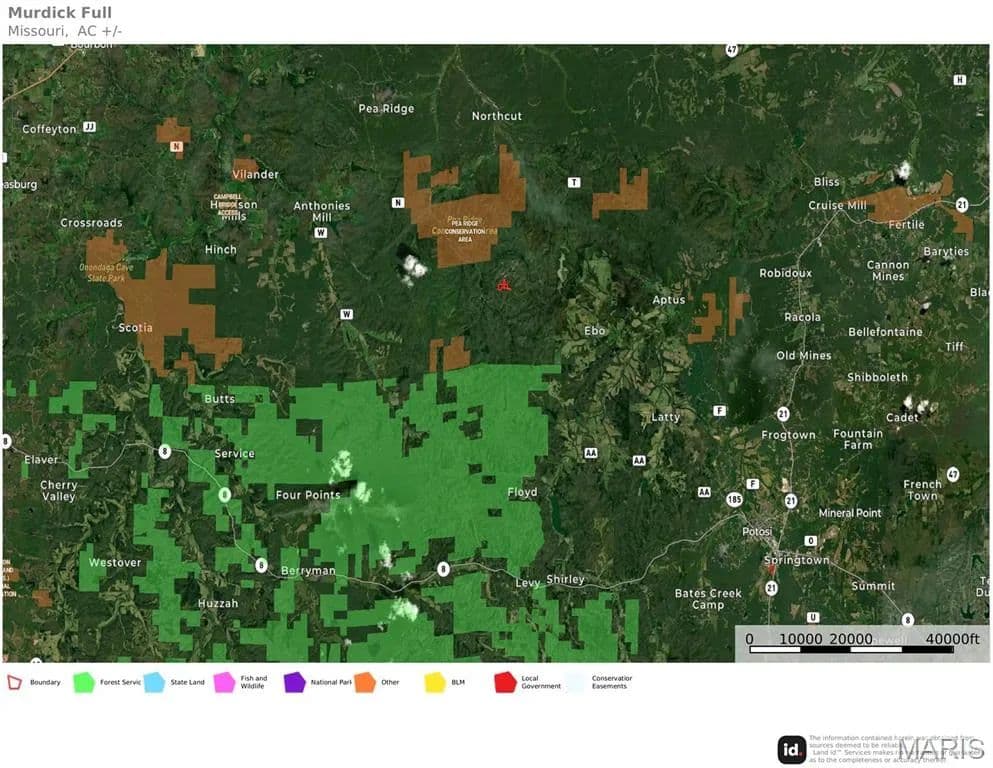Viewport: 993px width, 768px height.
Task: Click the red property marker on map
Action: [x=505, y=285]
